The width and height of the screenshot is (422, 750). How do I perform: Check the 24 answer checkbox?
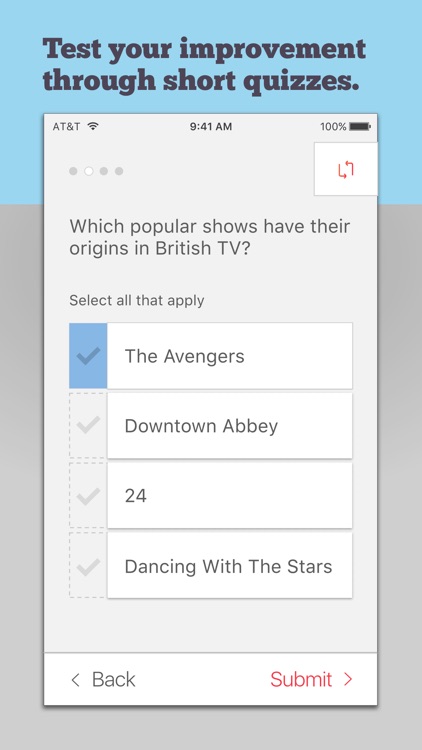(x=88, y=496)
